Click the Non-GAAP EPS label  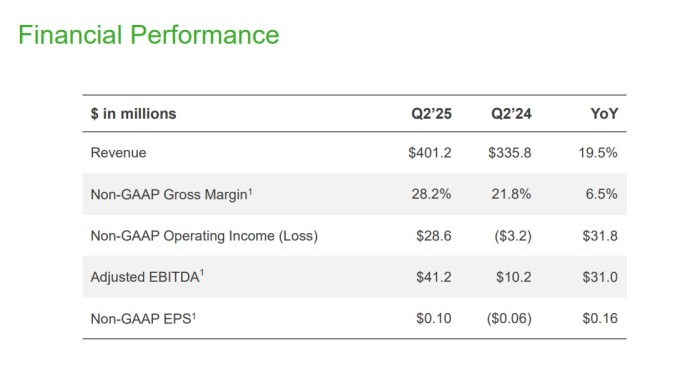(x=144, y=319)
